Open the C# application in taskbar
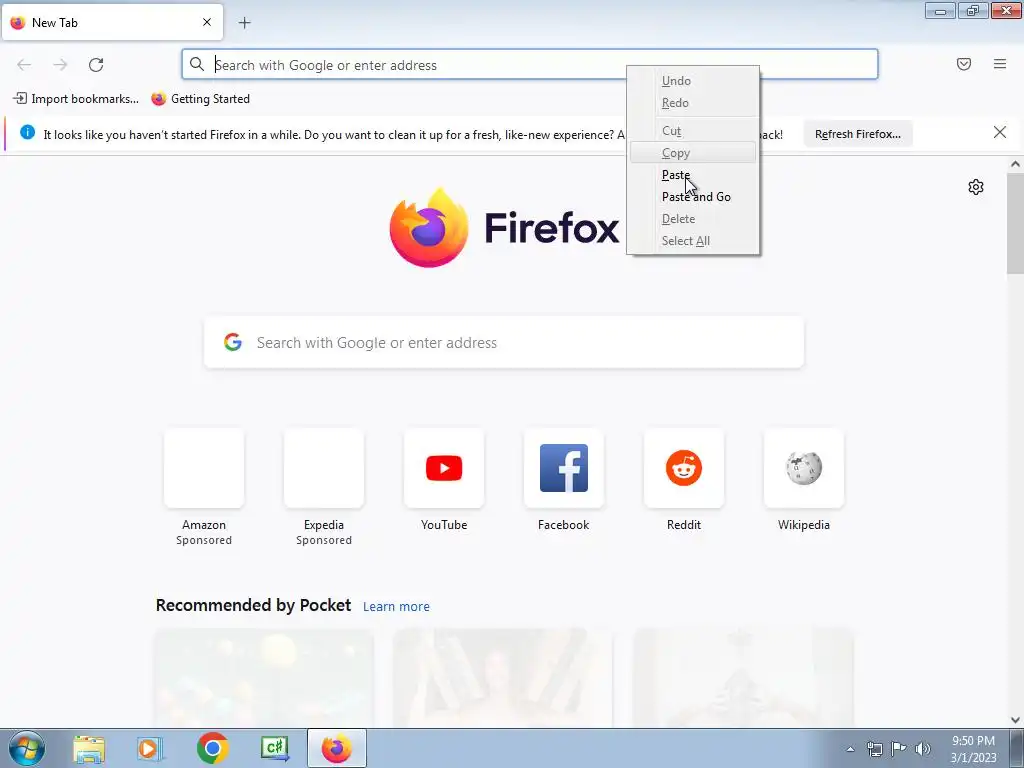The image size is (1024, 768). (275, 748)
